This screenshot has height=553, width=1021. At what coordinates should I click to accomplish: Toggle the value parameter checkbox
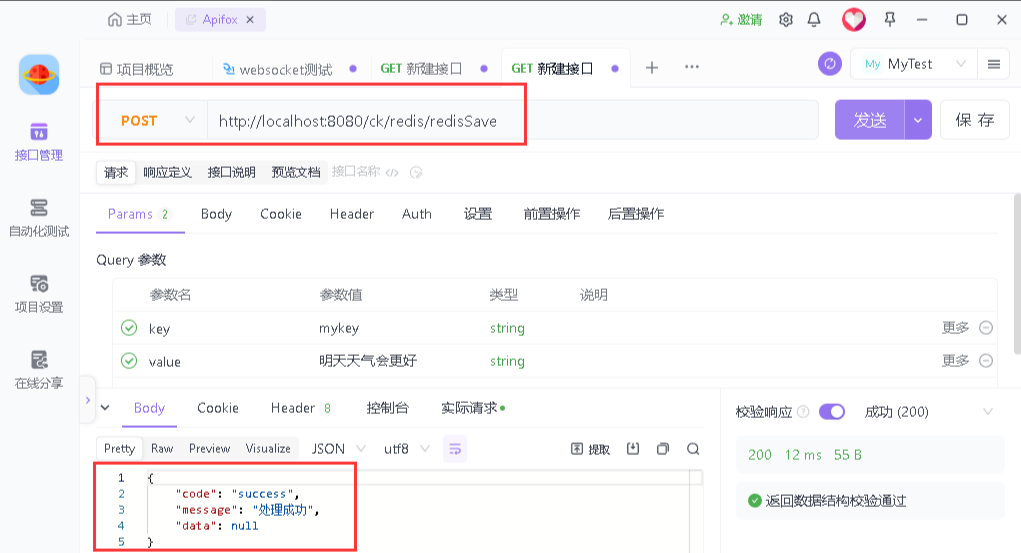[129, 361]
